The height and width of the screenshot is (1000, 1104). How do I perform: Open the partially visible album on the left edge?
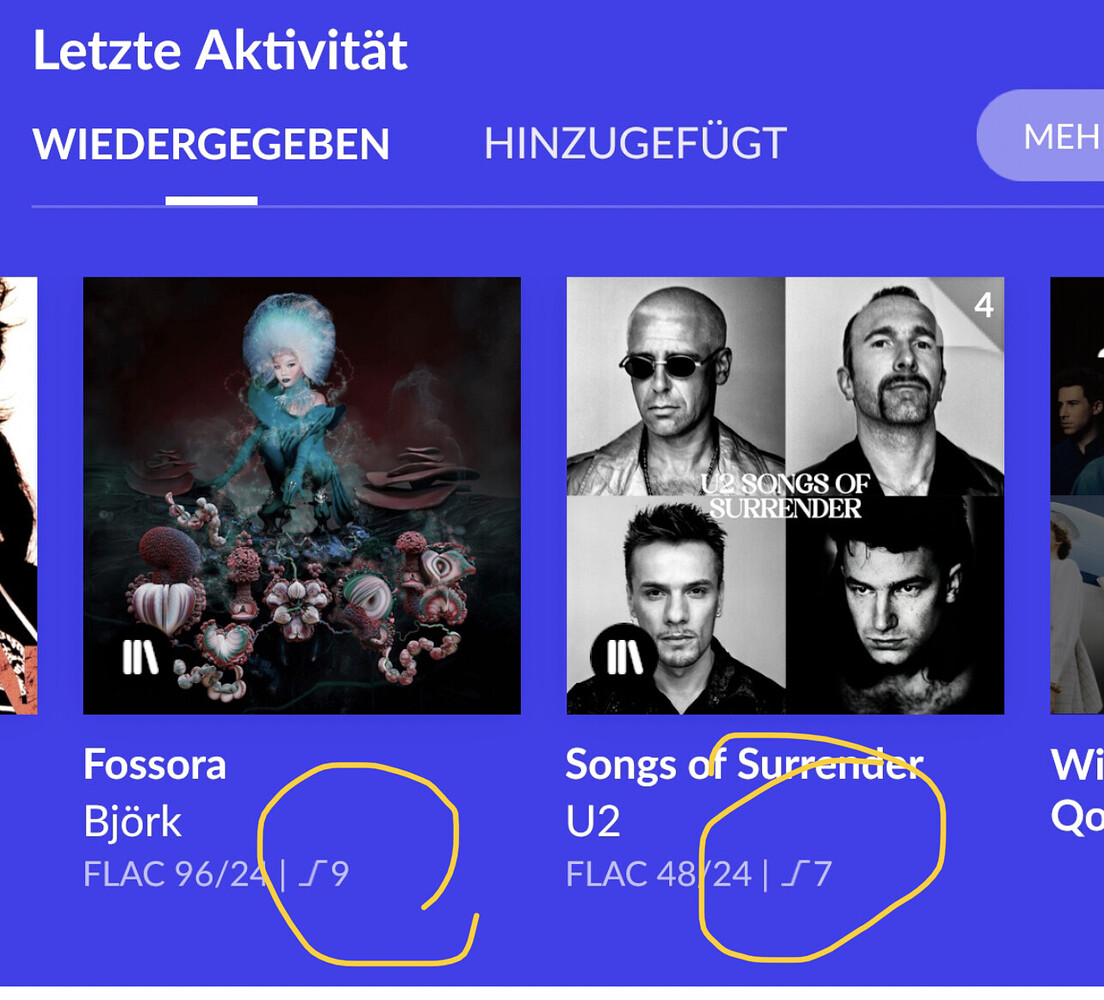click(18, 495)
